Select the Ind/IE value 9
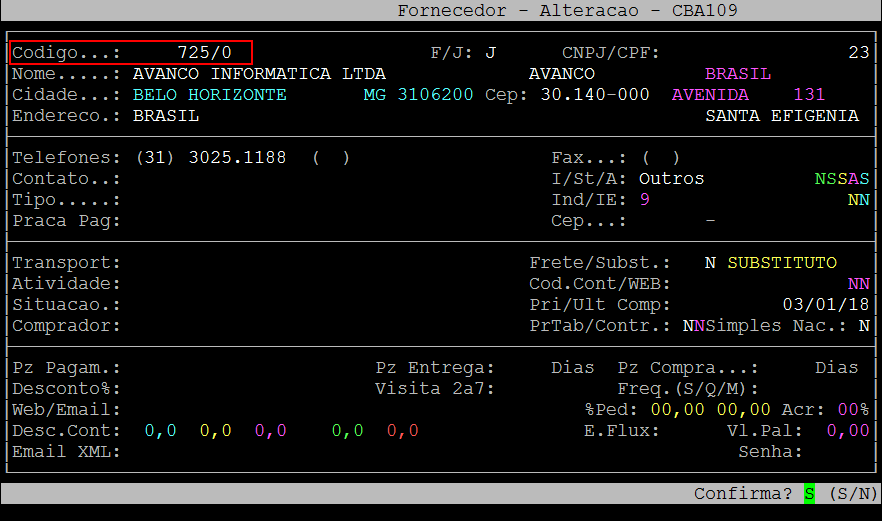Viewport: 882px width, 521px height. [x=644, y=200]
